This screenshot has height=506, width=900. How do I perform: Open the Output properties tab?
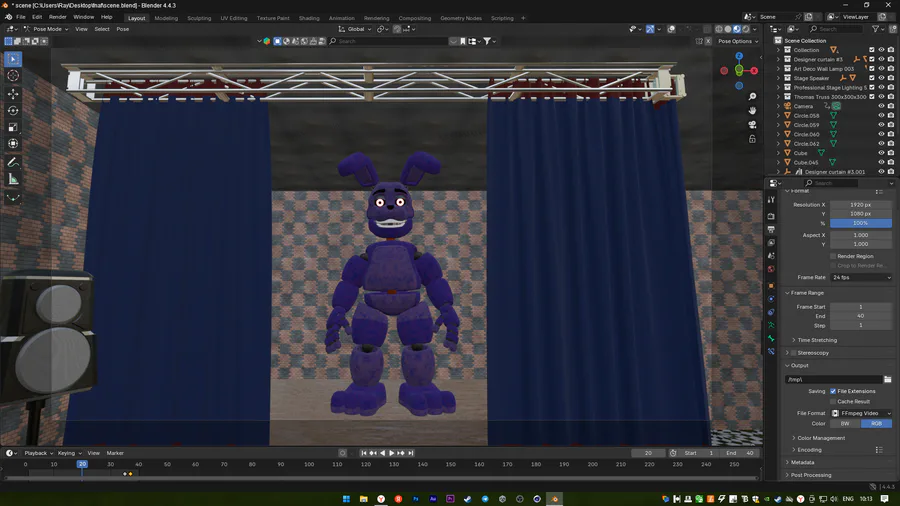click(x=771, y=229)
